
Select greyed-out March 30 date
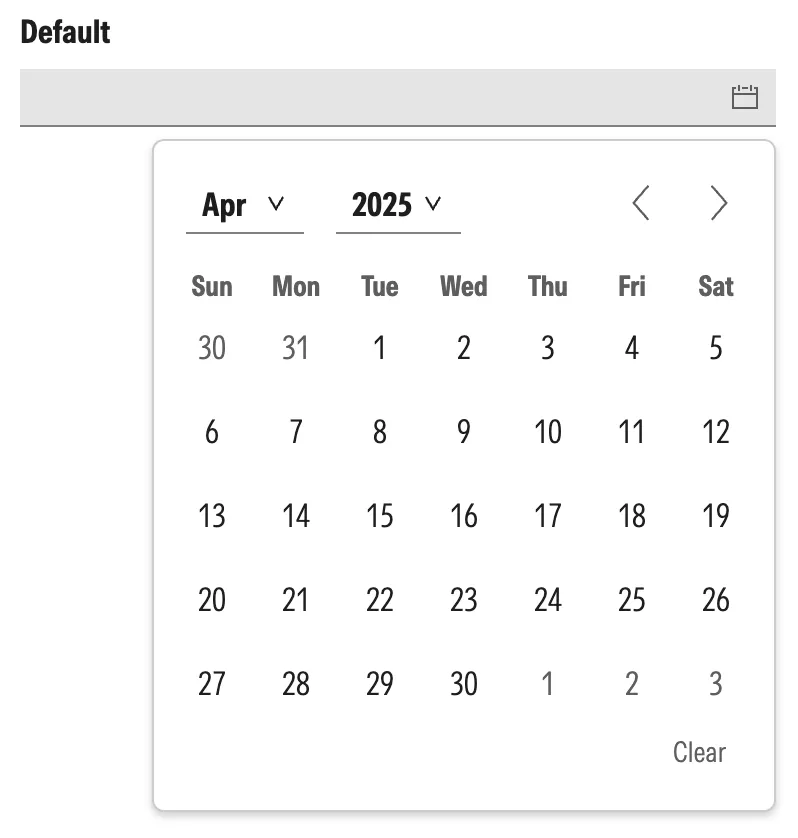(212, 348)
